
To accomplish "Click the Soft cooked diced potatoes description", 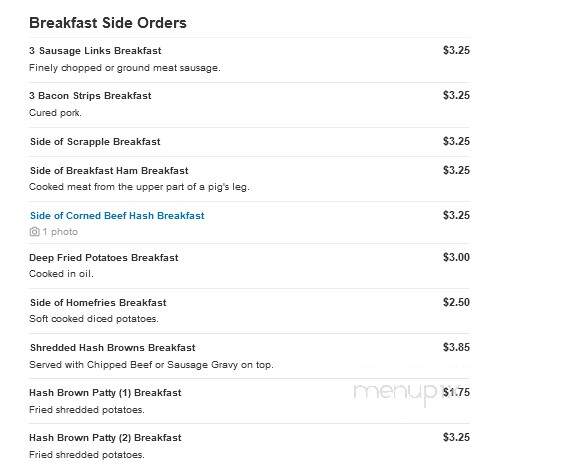I will pos(94,319).
